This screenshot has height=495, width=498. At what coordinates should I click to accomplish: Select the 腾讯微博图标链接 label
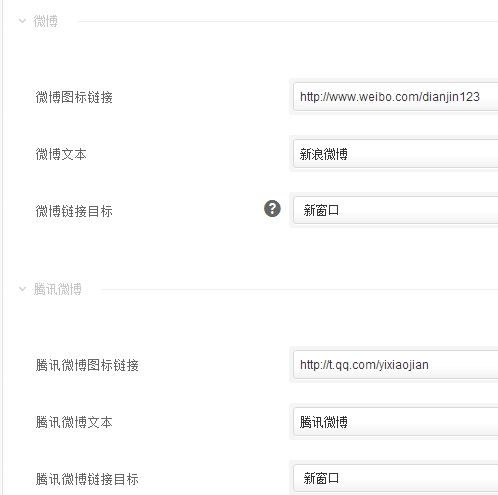click(87, 365)
